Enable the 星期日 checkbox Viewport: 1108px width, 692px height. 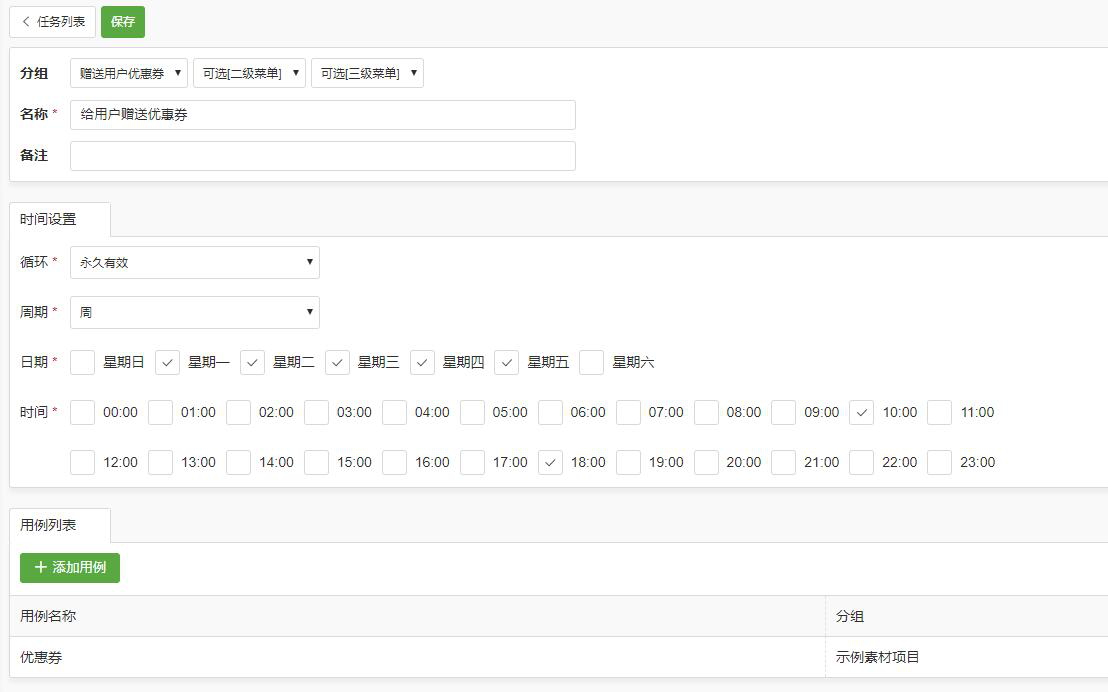[82, 362]
